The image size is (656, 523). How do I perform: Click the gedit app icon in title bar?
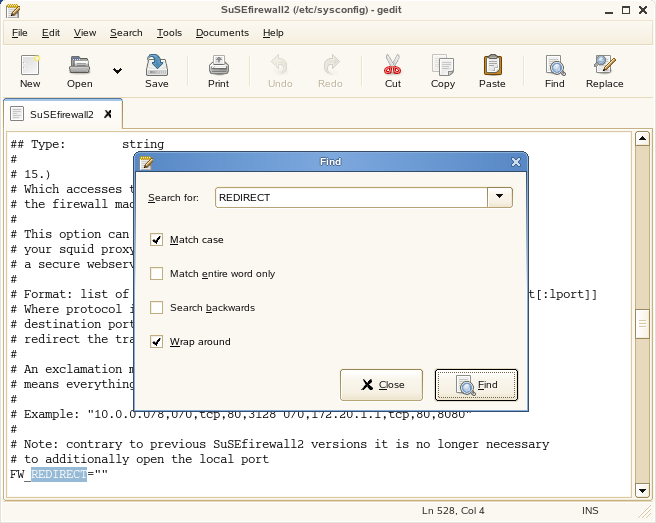[13, 10]
